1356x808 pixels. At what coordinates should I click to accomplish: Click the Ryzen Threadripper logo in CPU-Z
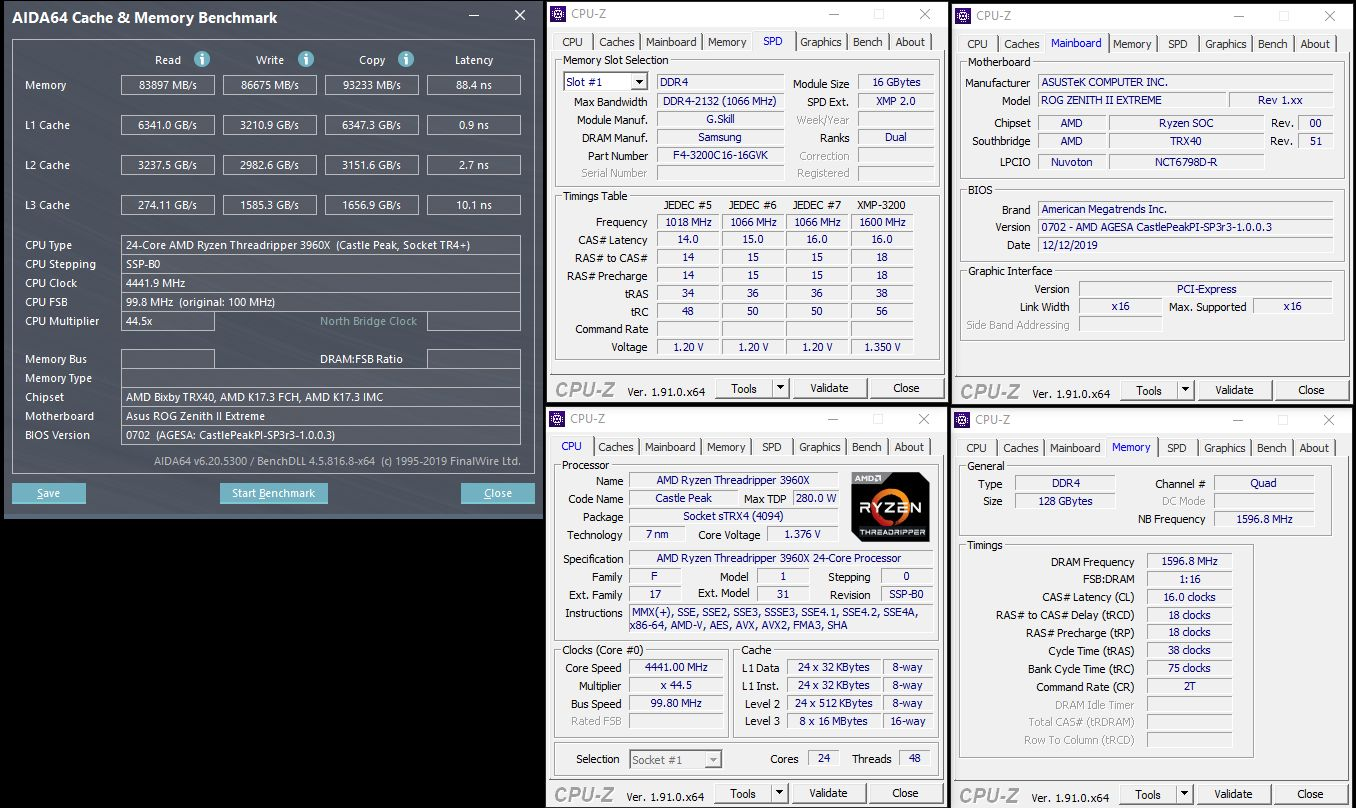click(x=891, y=507)
